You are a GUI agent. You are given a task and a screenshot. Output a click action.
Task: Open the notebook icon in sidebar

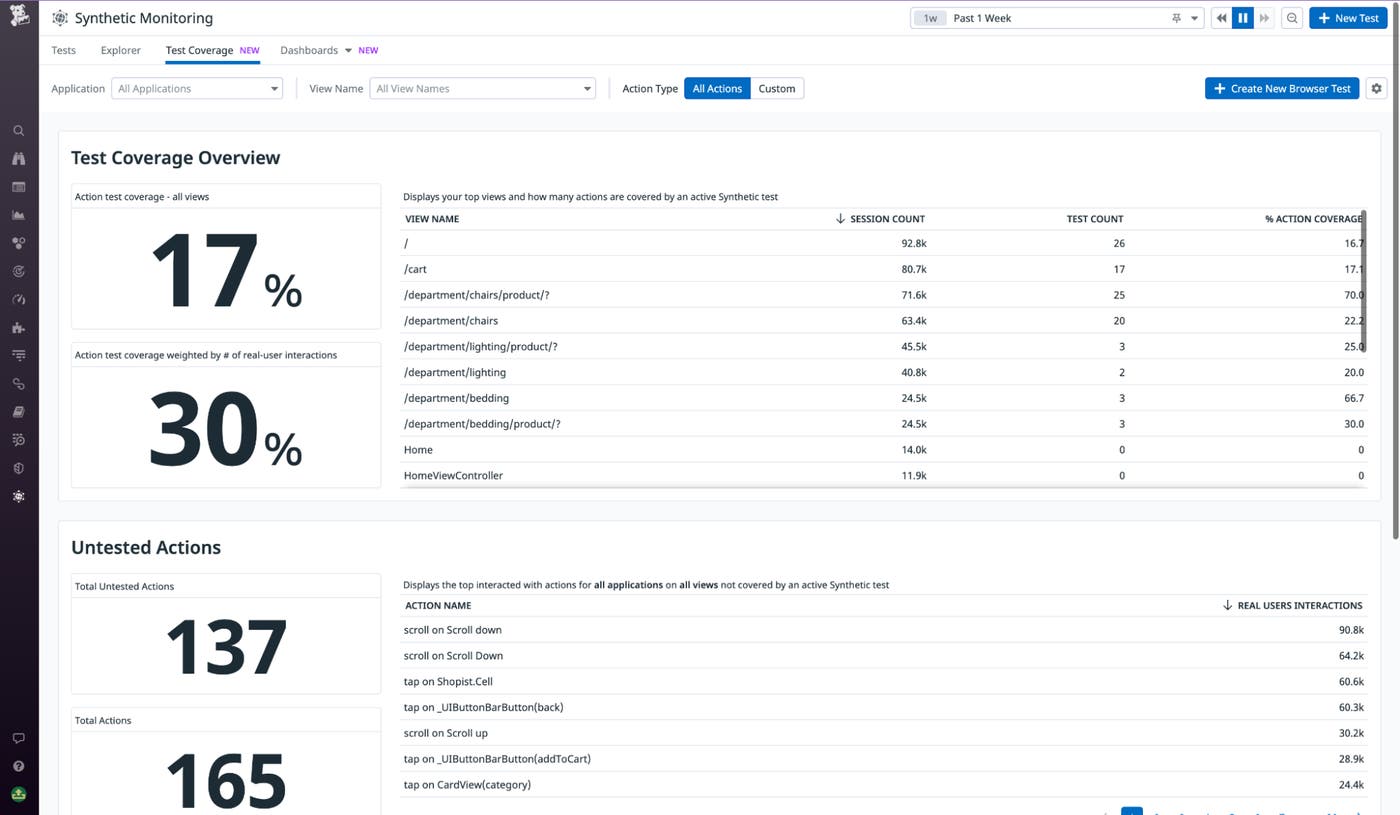coord(19,412)
